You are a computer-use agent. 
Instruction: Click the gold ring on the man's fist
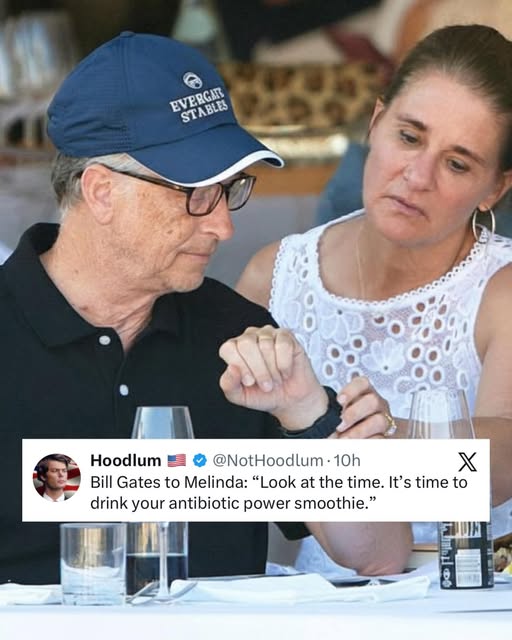click(265, 338)
